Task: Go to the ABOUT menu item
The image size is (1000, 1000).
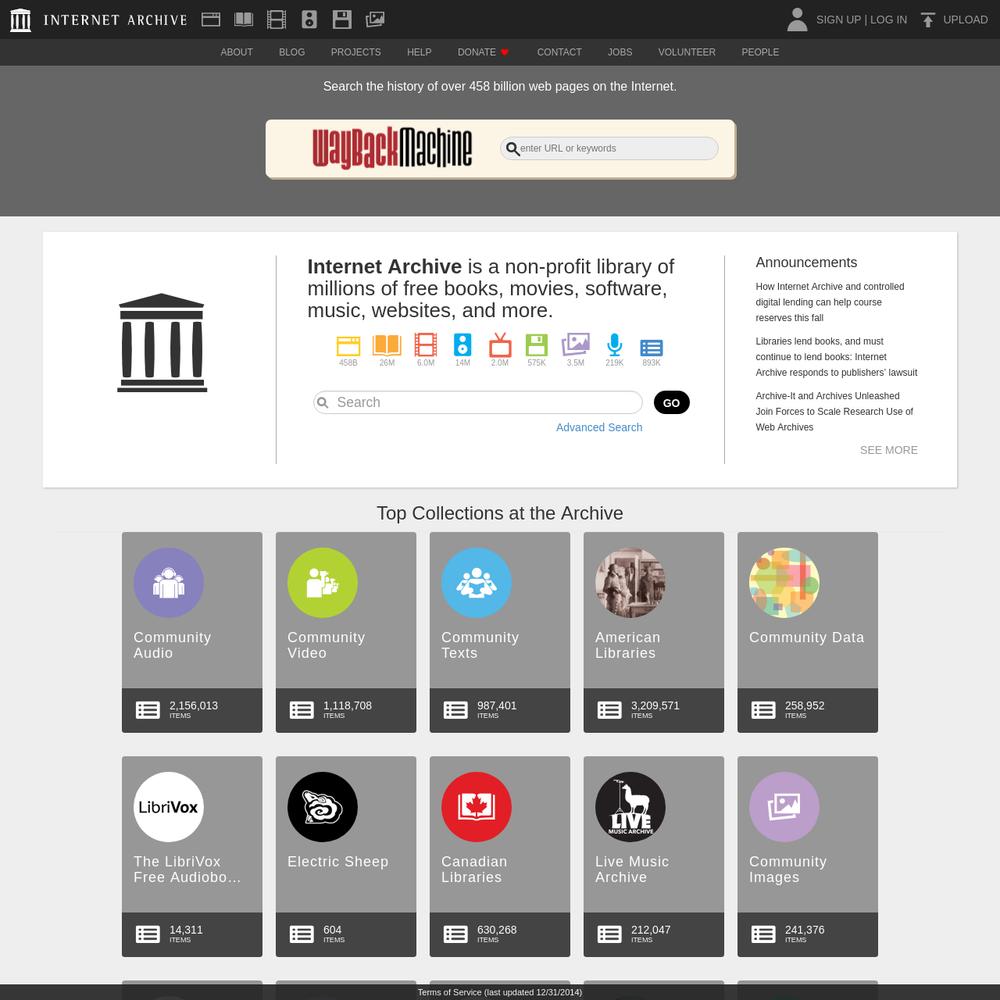Action: (x=237, y=52)
